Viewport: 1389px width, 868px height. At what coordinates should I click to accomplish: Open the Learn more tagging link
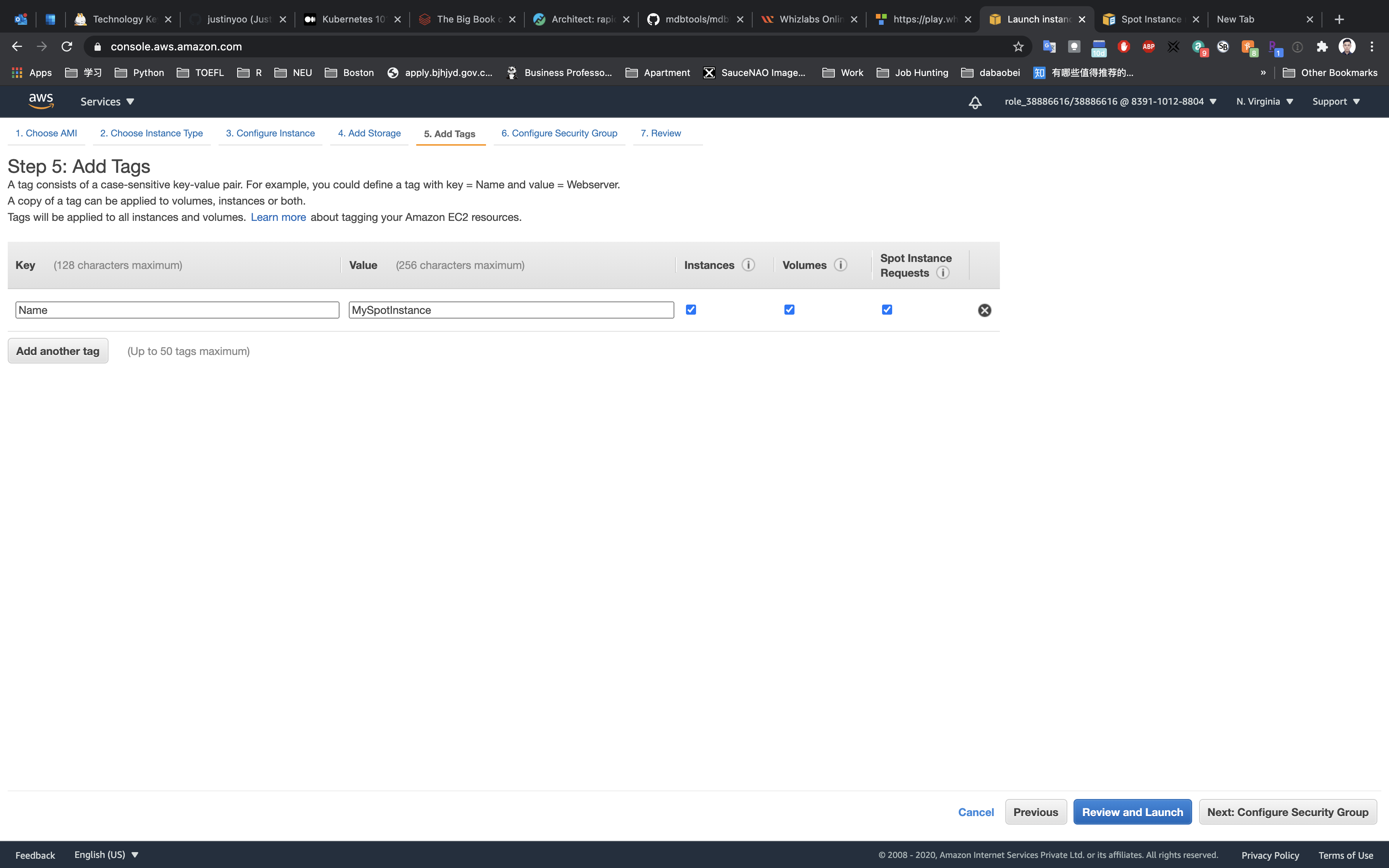[278, 217]
